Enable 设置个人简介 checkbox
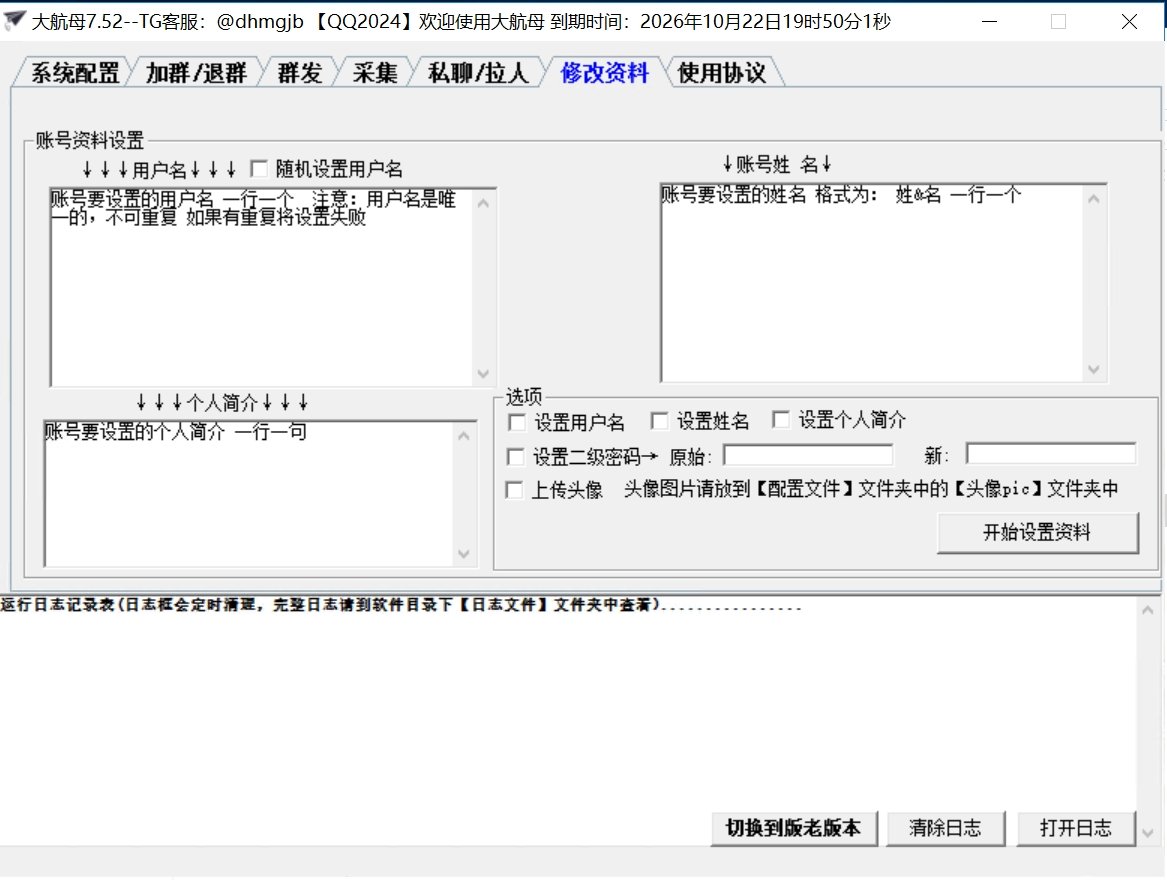 (x=780, y=421)
